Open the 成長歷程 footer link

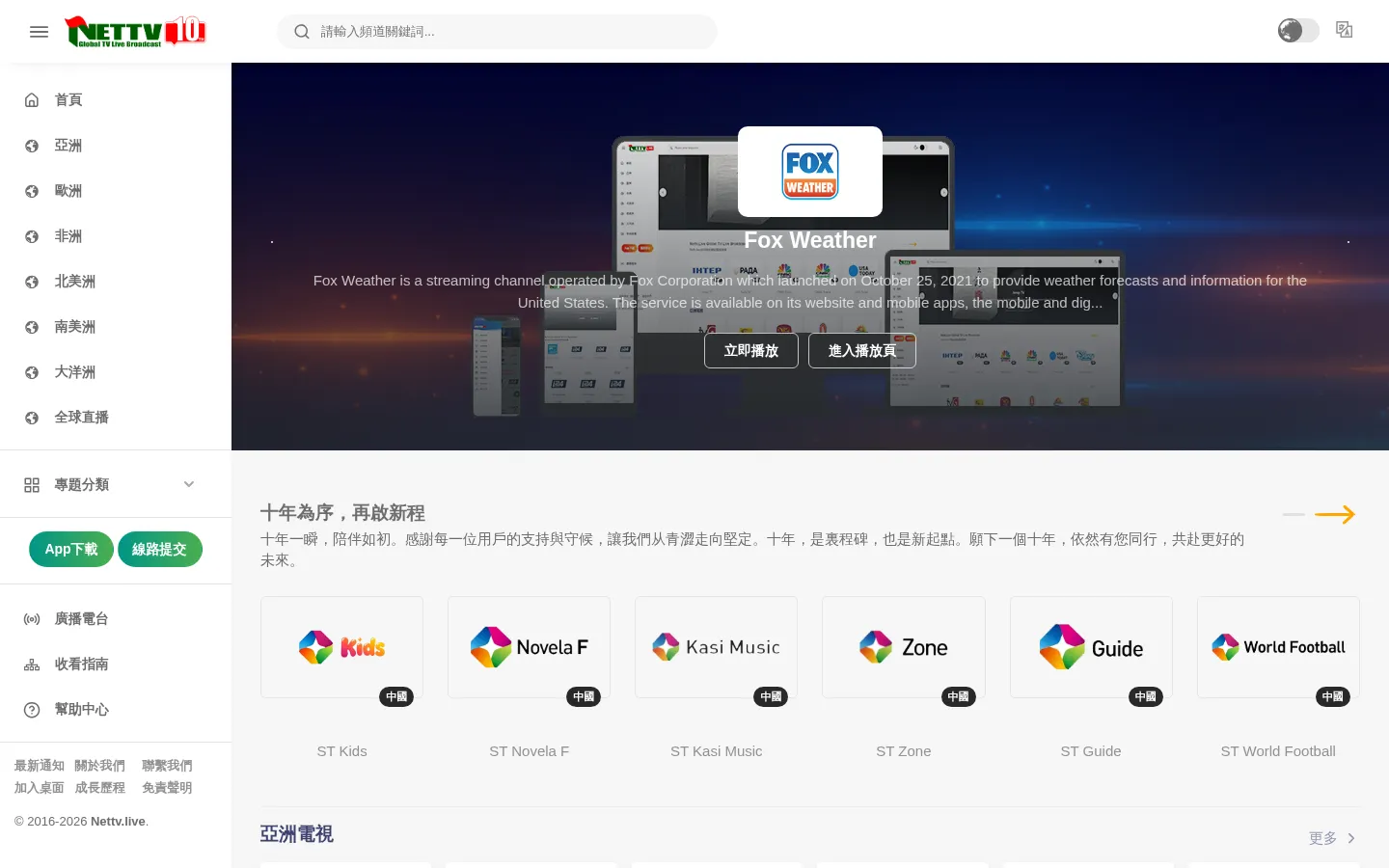point(100,788)
